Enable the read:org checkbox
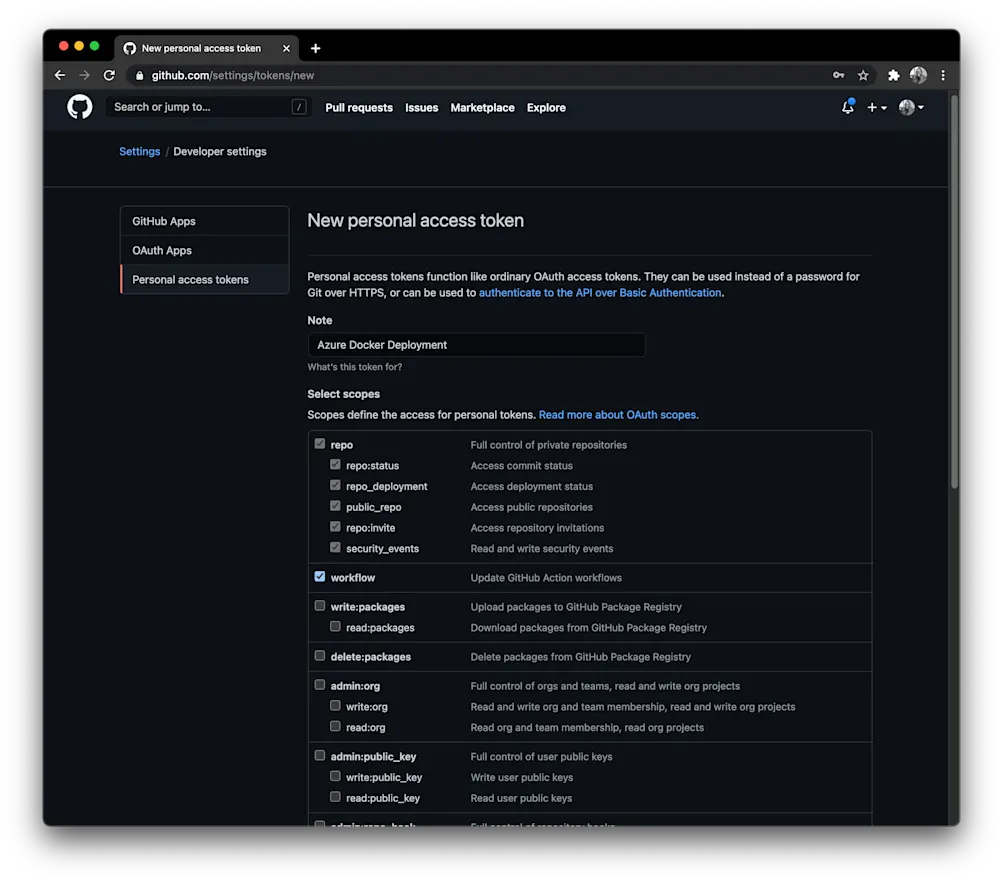Screen dimensions: 1003x883 coord(335,726)
